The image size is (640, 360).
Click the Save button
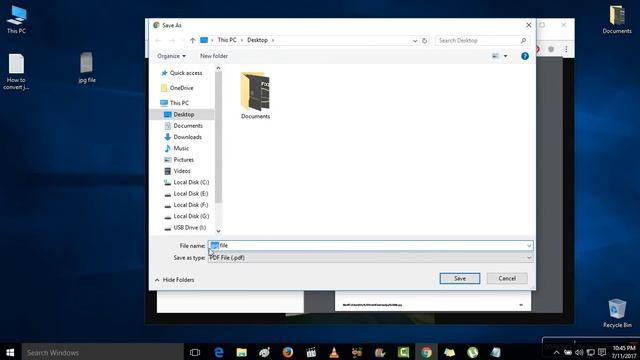click(x=460, y=278)
